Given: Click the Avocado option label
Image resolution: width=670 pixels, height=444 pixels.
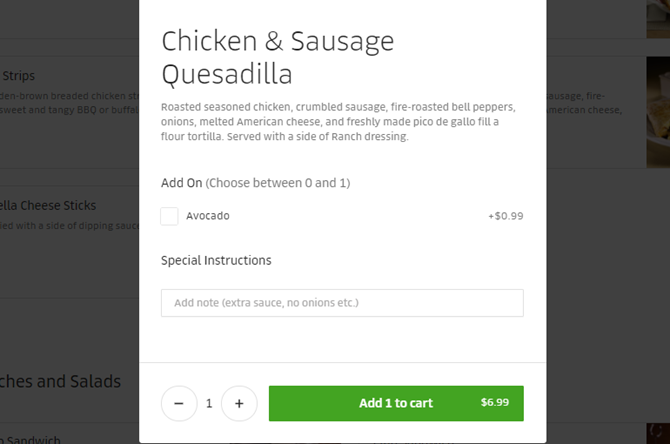Looking at the screenshot, I should [208, 216].
